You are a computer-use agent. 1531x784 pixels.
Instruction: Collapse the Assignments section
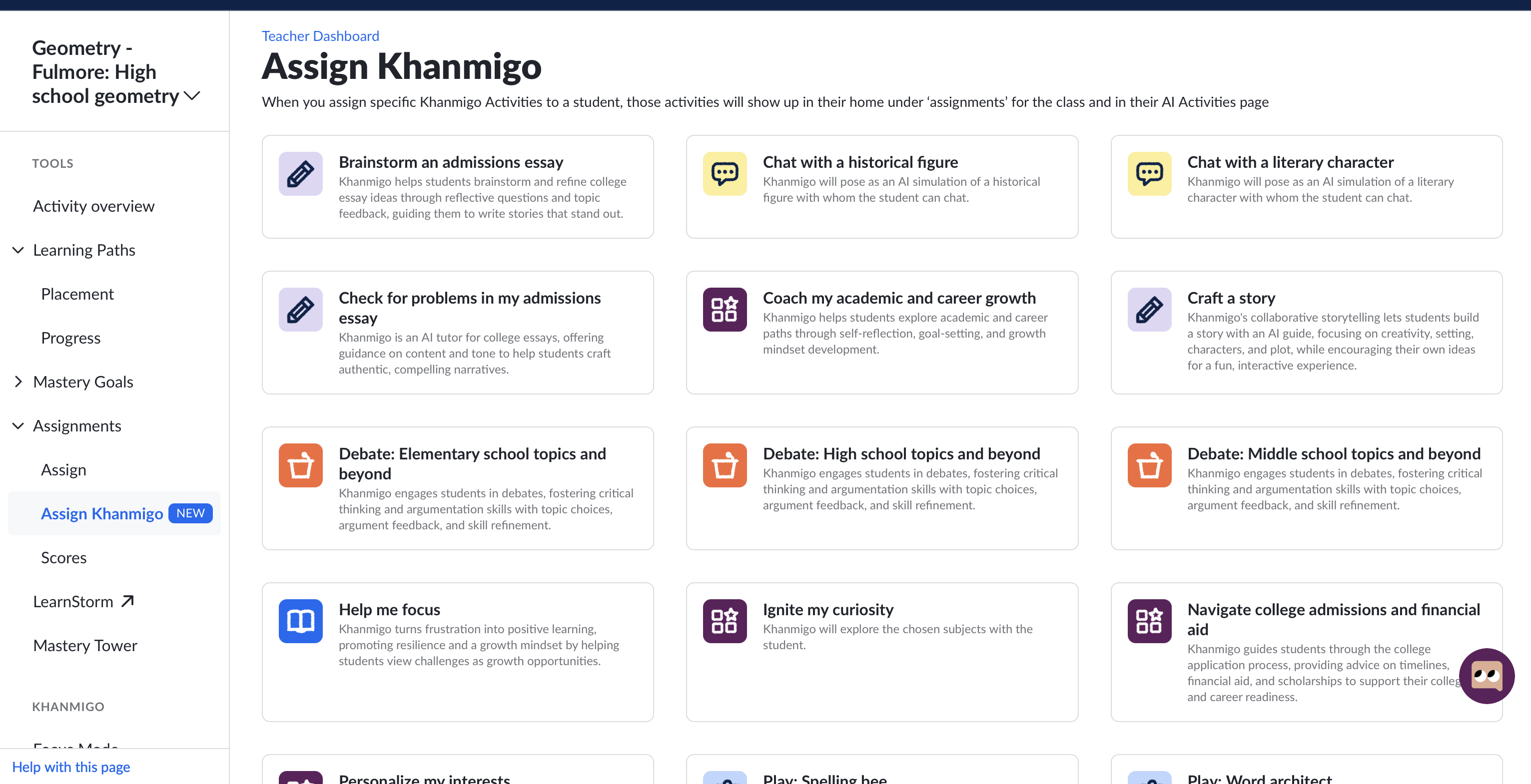point(18,426)
